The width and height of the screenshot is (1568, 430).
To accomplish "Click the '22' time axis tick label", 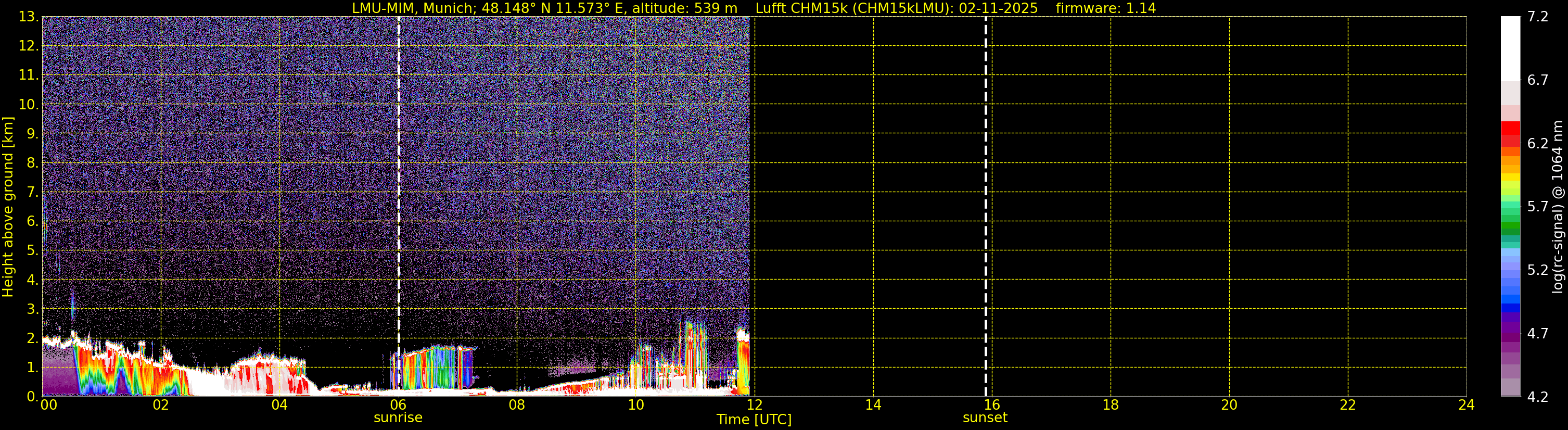I will [x=1348, y=406].
